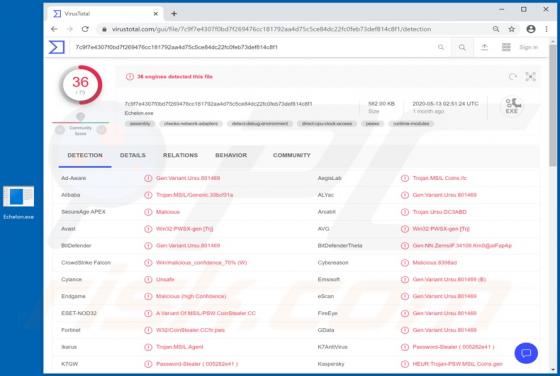Click the CrowdStrike Falcon row name
560x376 pixels.
click(86, 262)
